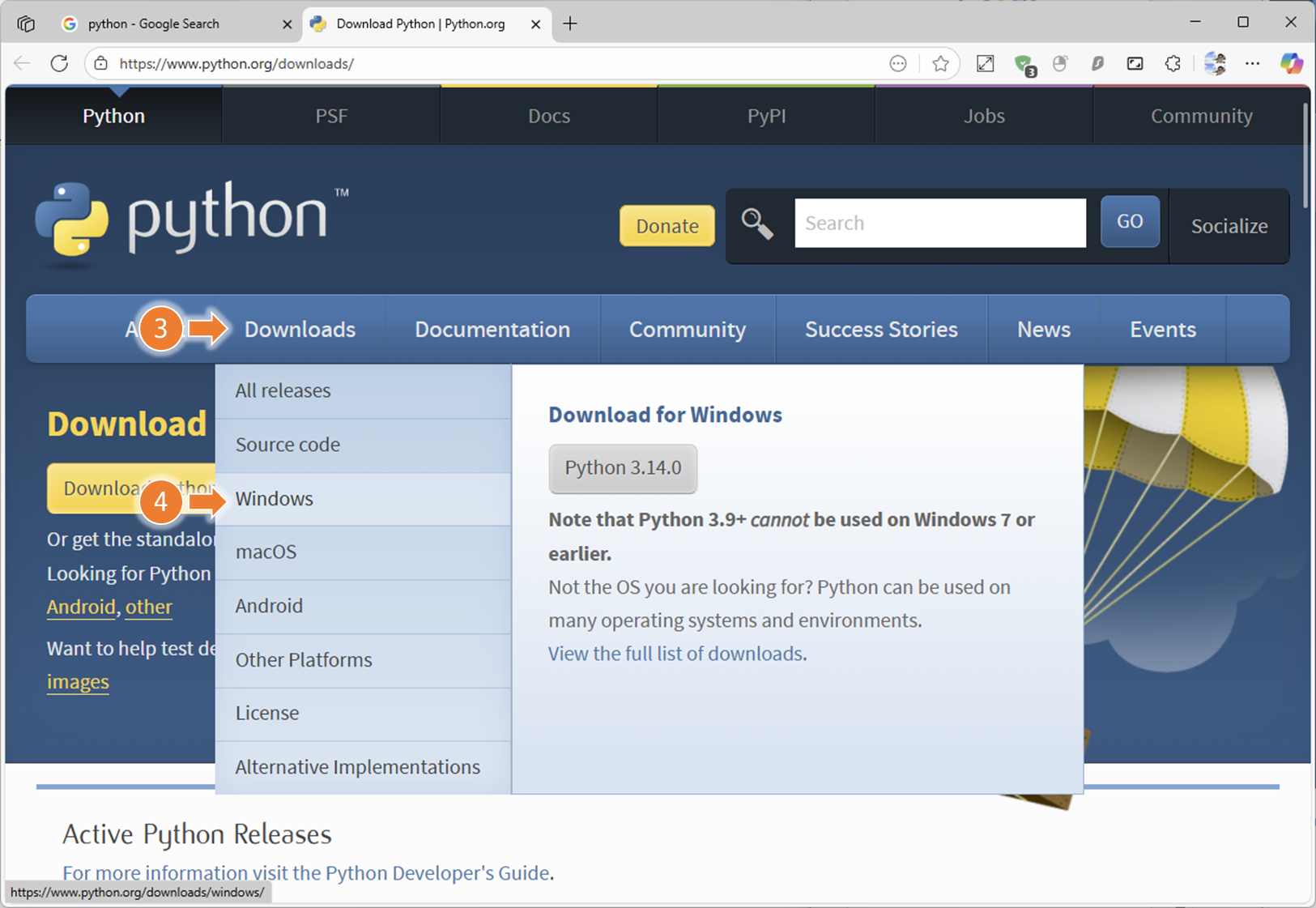Choose All releases from Downloads menu
Screen dimensions: 1316x908
click(363, 390)
